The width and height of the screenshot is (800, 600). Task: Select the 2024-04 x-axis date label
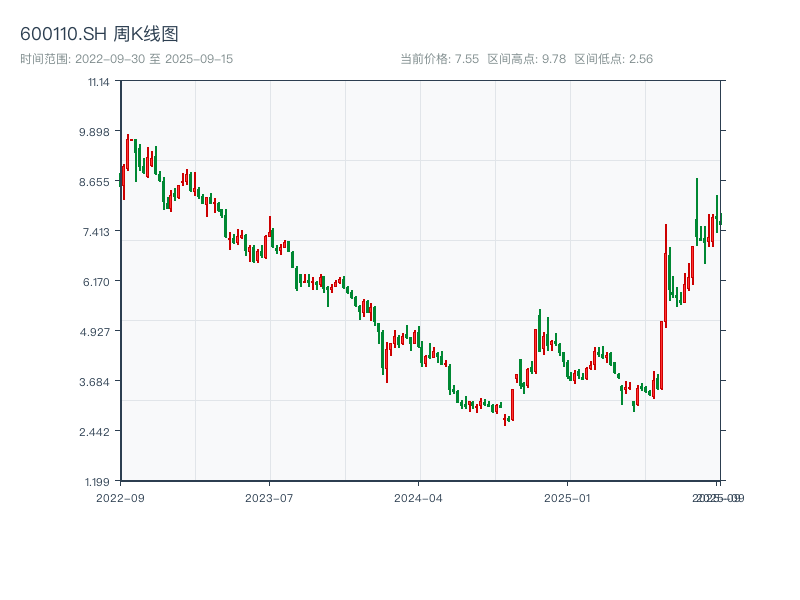(x=419, y=497)
